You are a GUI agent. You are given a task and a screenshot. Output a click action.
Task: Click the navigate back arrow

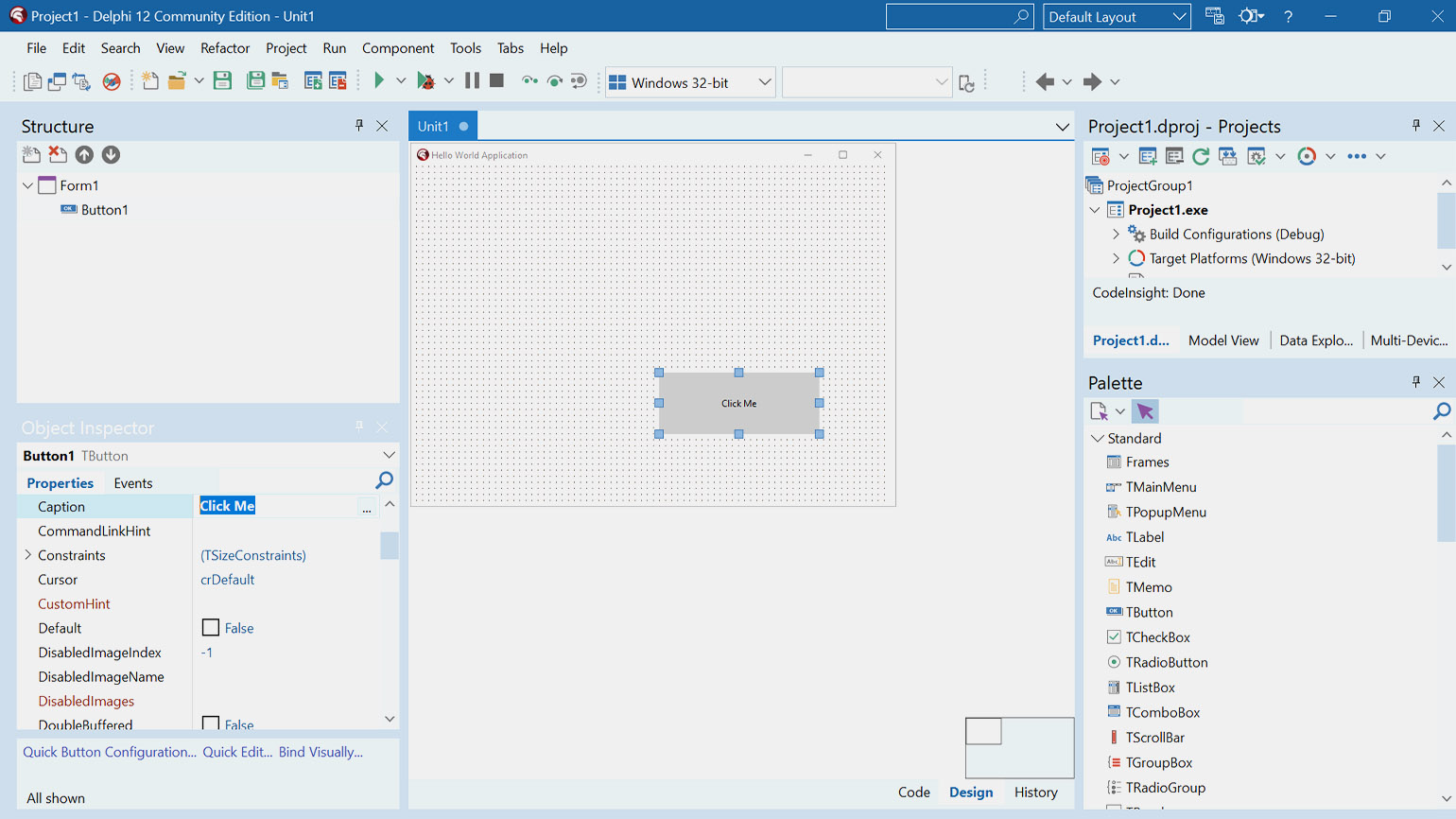click(1045, 82)
